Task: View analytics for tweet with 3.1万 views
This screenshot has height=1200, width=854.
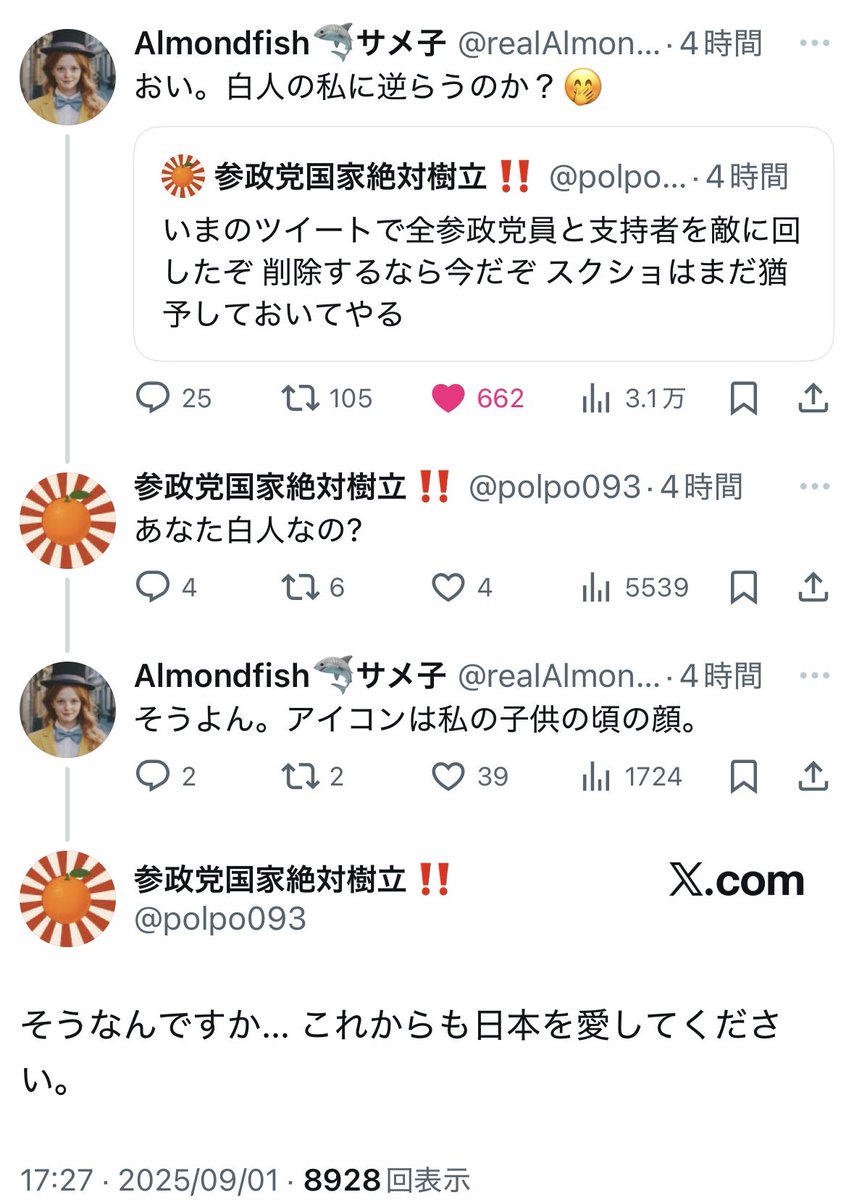Action: pos(633,398)
